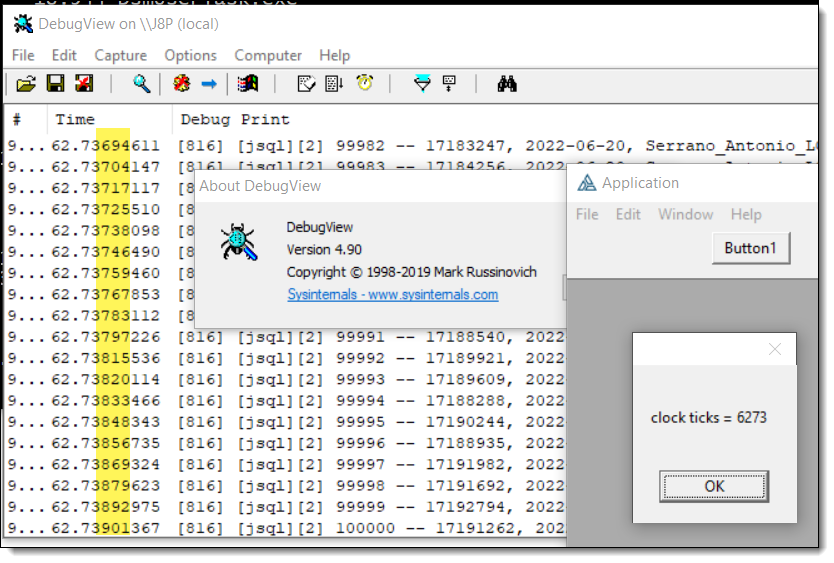
Task: Open the Capture menu
Action: [120, 55]
